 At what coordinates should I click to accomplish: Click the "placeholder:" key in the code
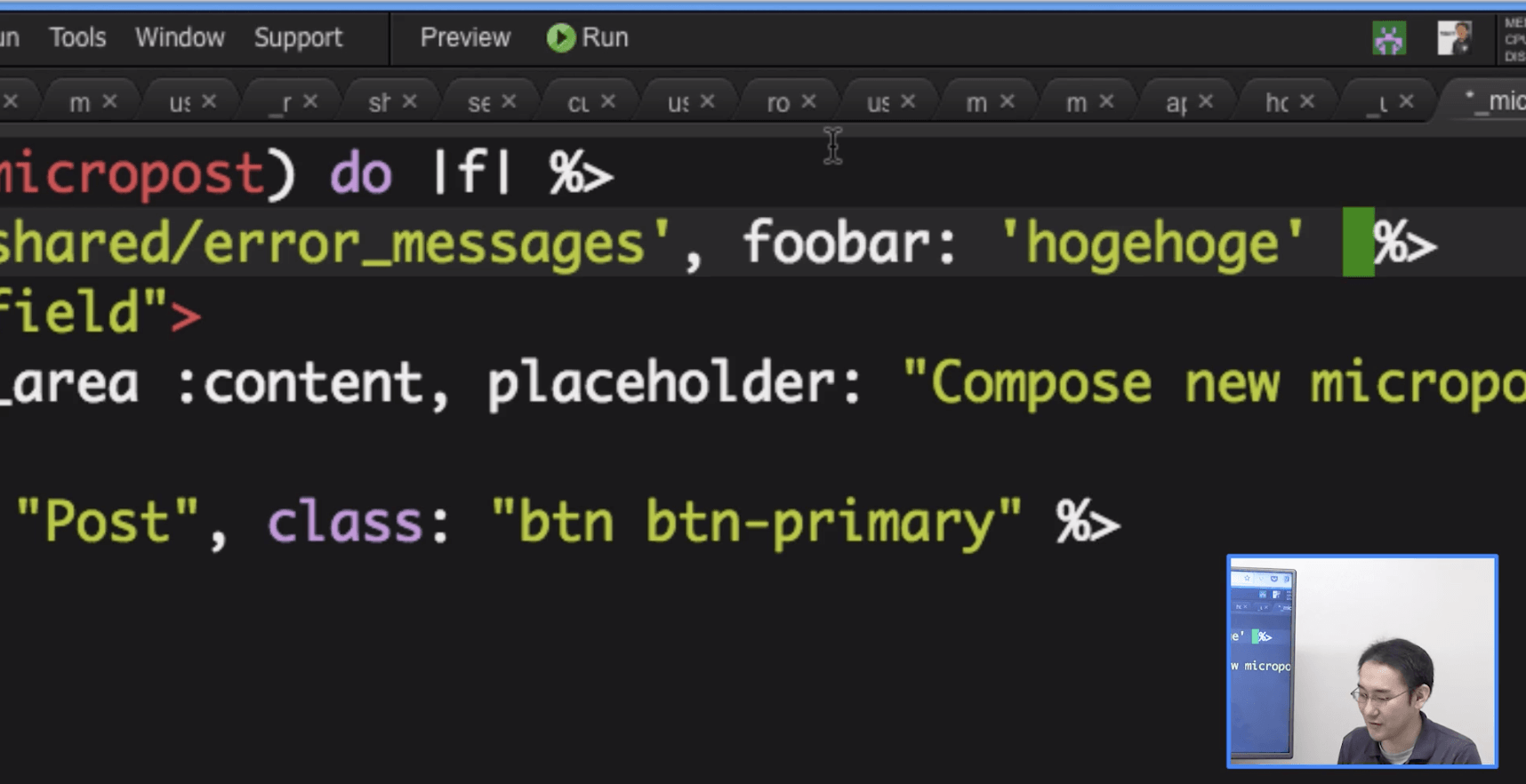coord(674,383)
